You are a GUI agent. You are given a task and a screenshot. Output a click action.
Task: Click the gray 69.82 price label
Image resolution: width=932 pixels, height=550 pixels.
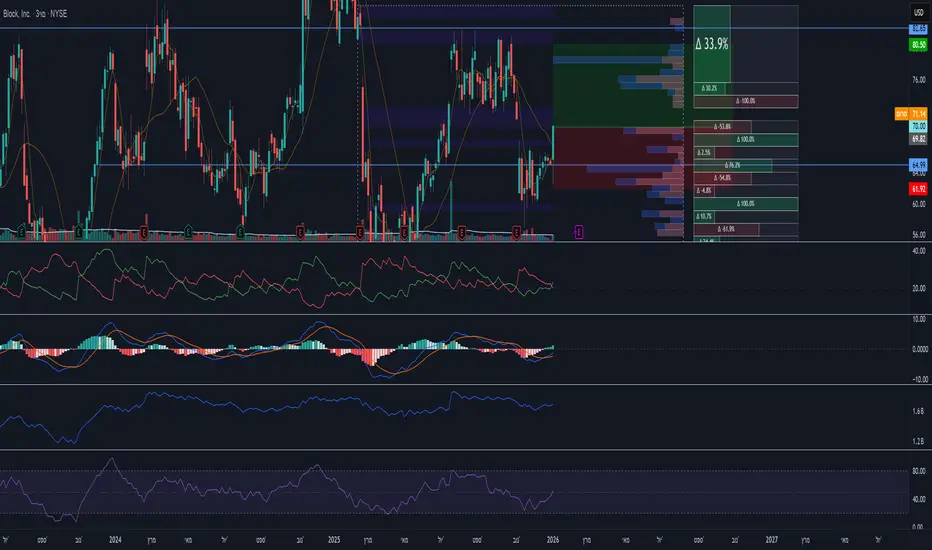tap(918, 139)
